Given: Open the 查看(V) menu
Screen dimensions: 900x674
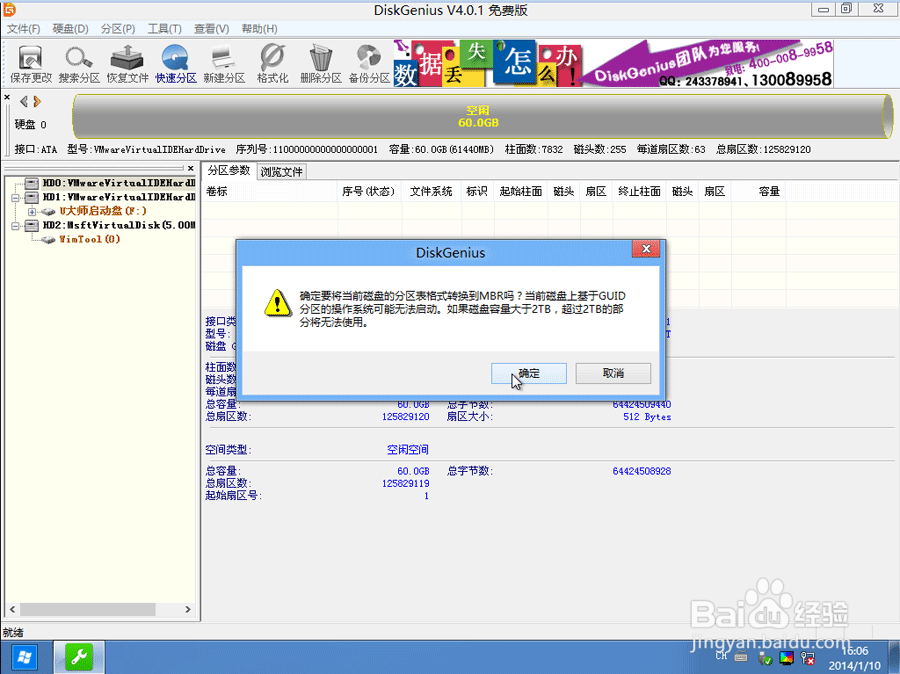Looking at the screenshot, I should point(211,29).
